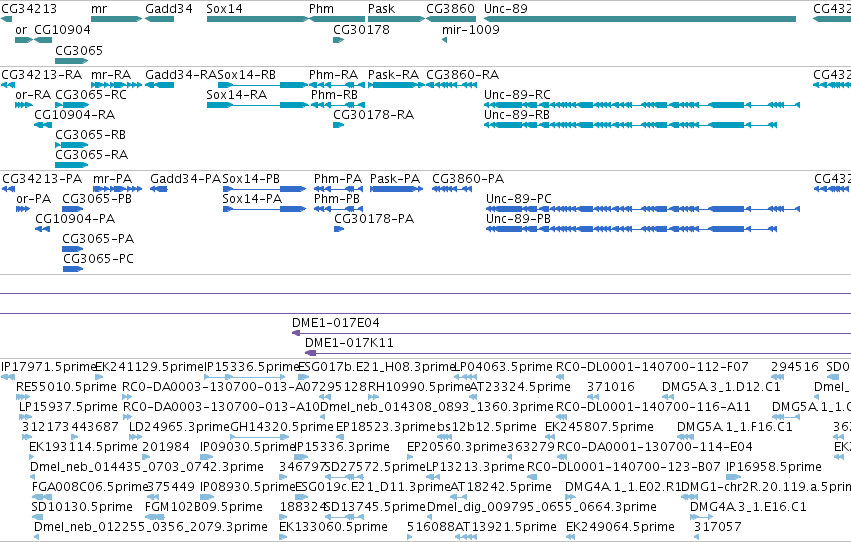The width and height of the screenshot is (851, 542).
Task: Open the Sox14-PA protein label
Action: click(x=252, y=199)
